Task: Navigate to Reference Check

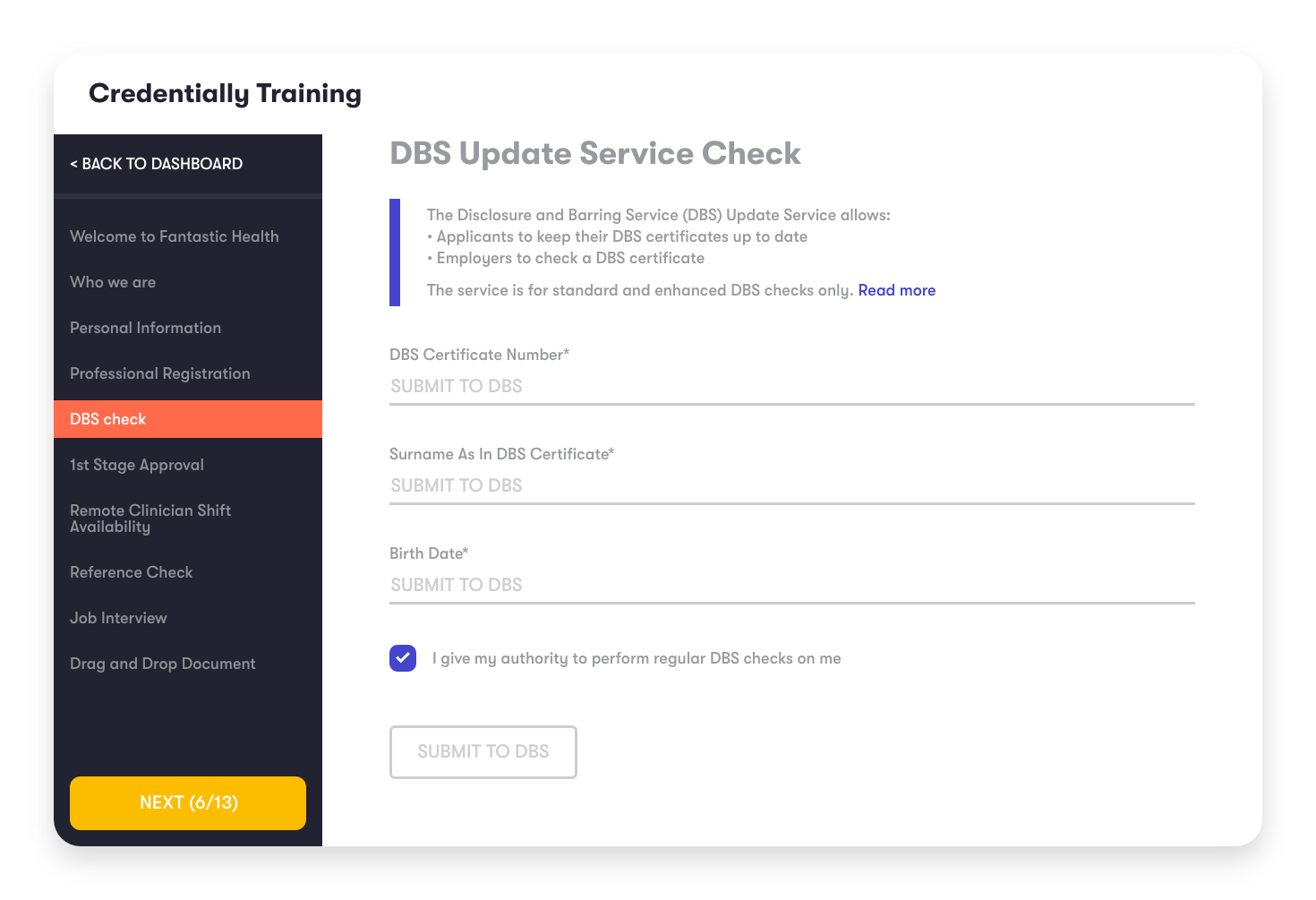Action: pyautogui.click(x=131, y=572)
